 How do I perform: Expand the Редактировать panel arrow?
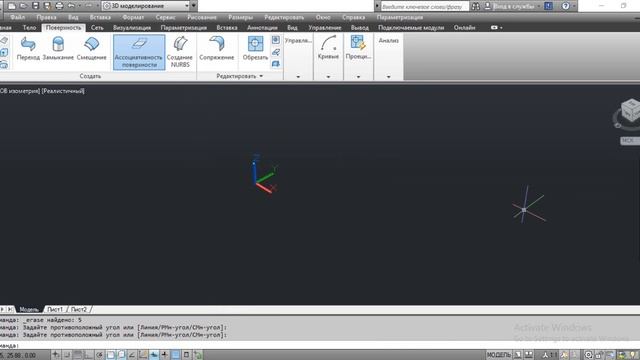point(261,76)
